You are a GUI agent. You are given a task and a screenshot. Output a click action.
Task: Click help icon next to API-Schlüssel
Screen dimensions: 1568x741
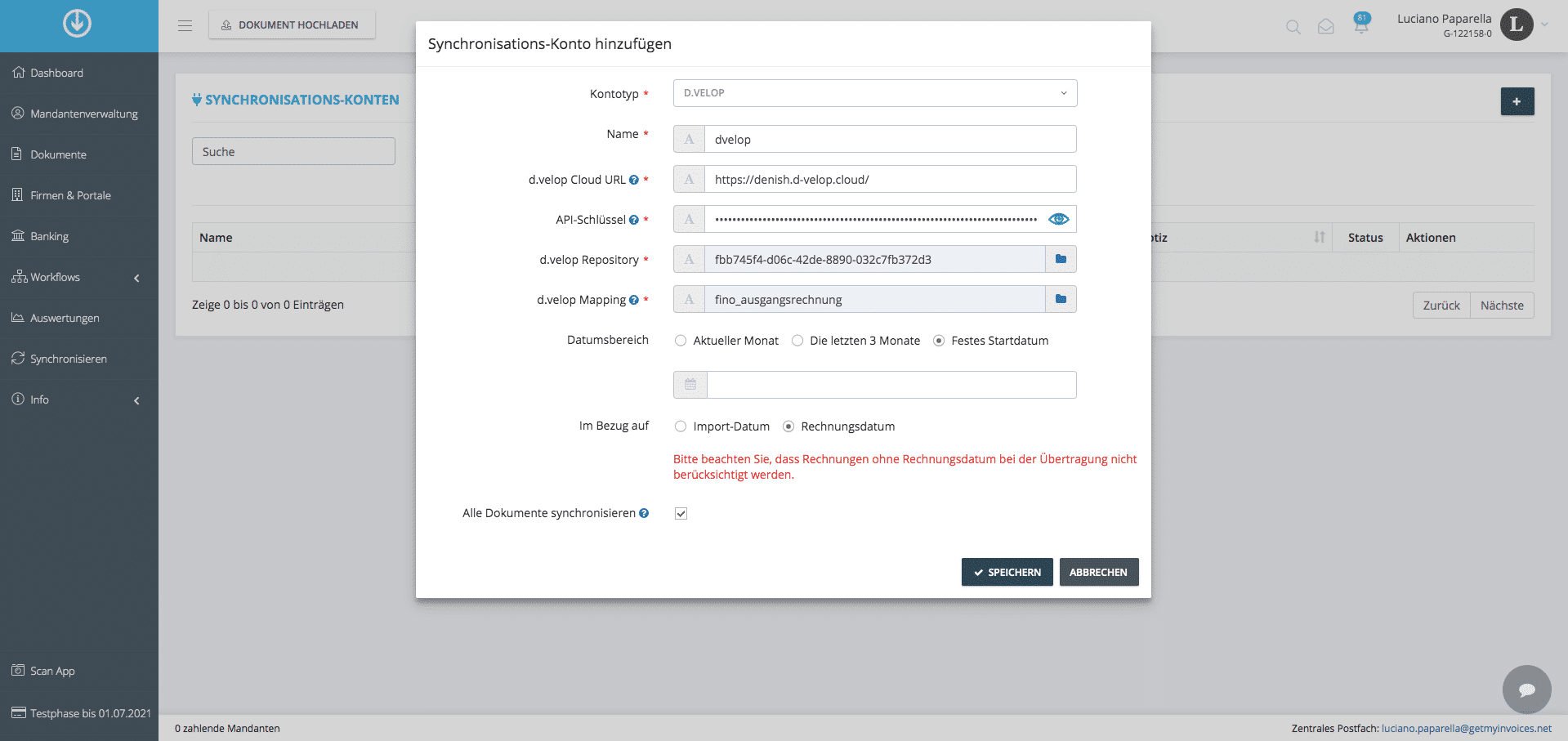click(x=633, y=220)
